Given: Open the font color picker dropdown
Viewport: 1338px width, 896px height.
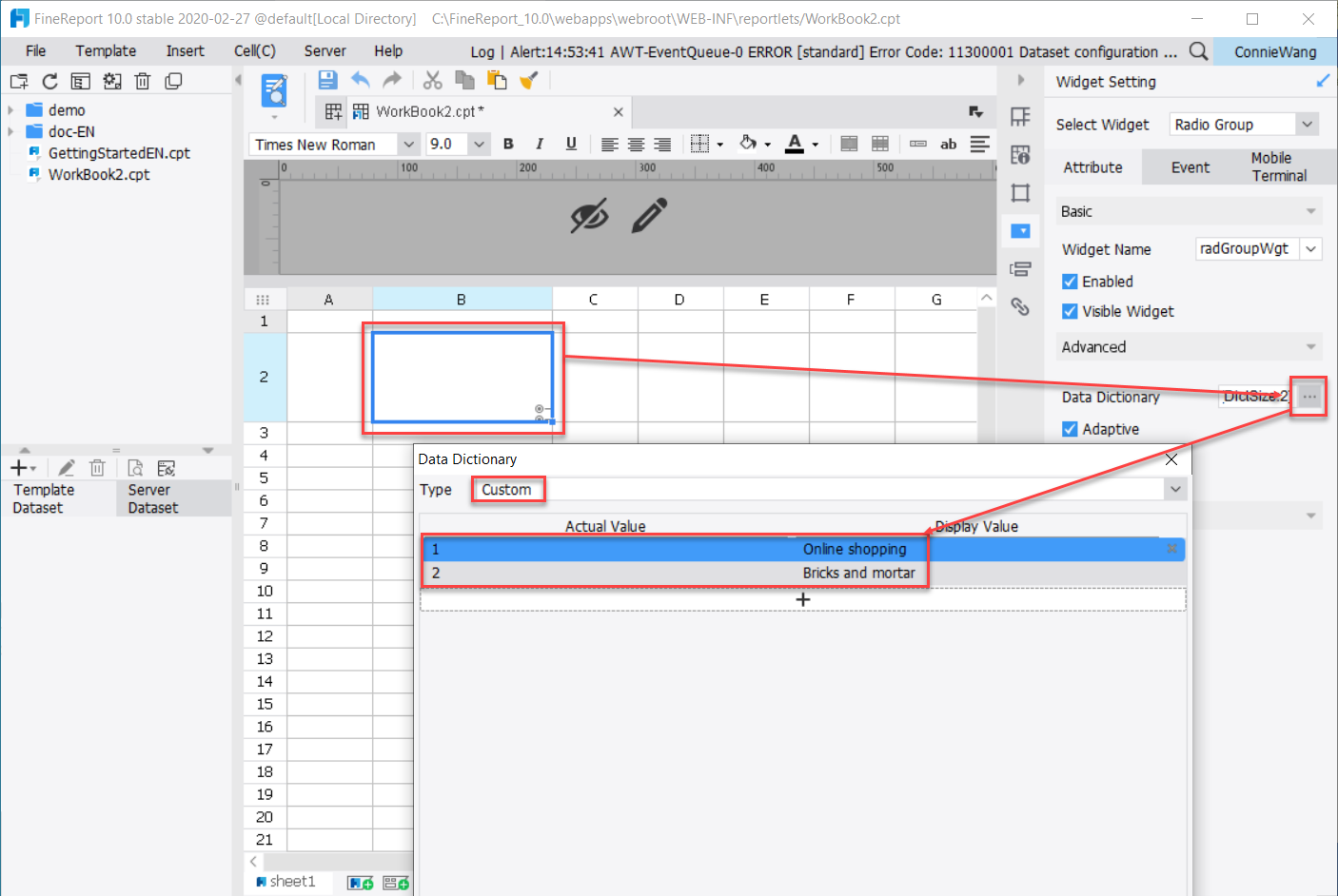Looking at the screenshot, I should [x=813, y=144].
